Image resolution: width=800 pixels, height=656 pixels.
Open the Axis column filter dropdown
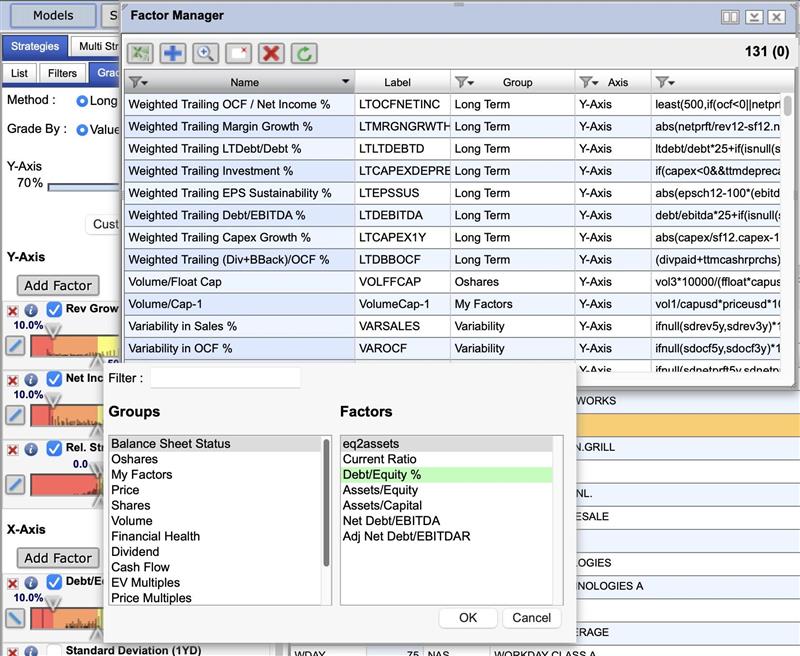[589, 82]
